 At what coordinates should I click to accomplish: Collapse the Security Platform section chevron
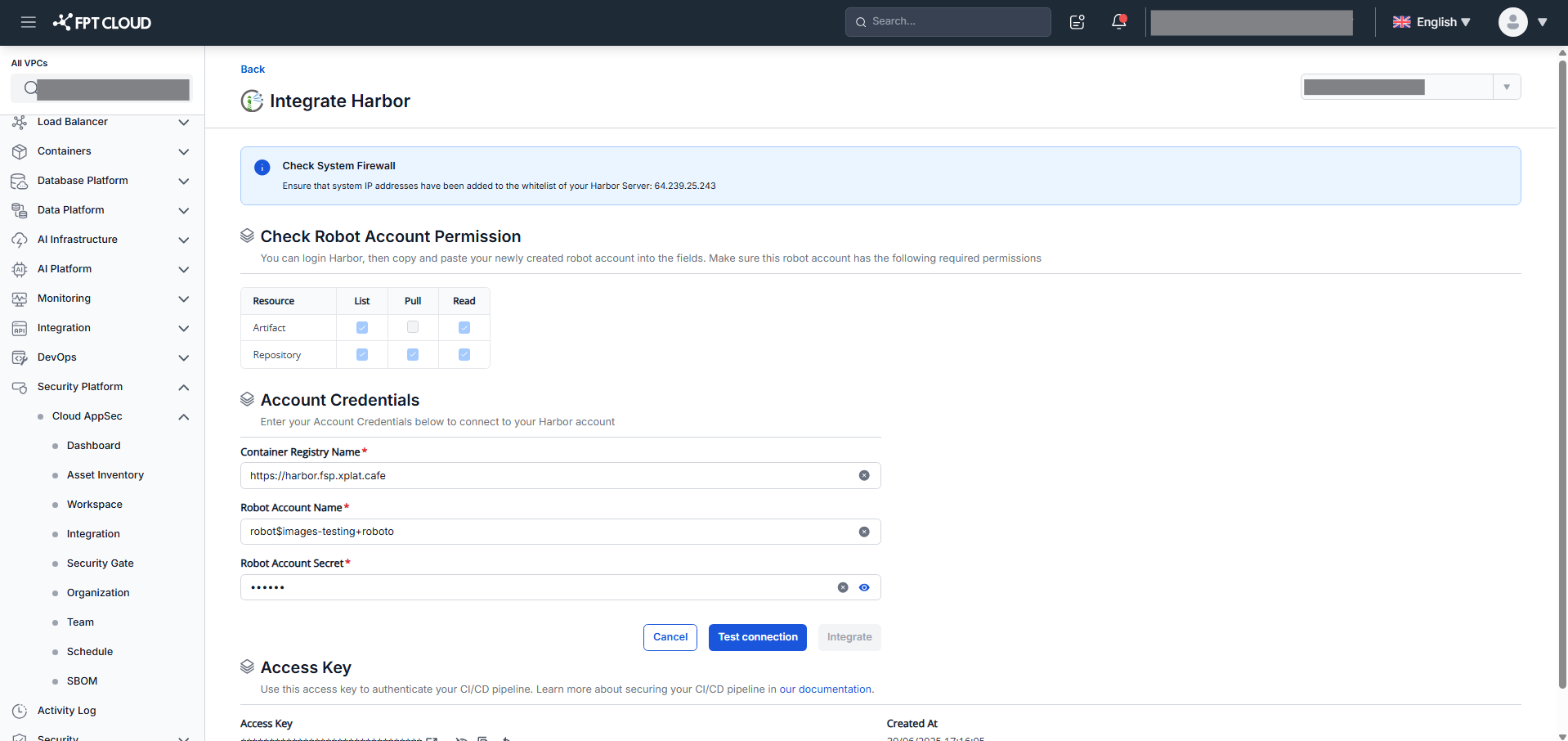[184, 387]
